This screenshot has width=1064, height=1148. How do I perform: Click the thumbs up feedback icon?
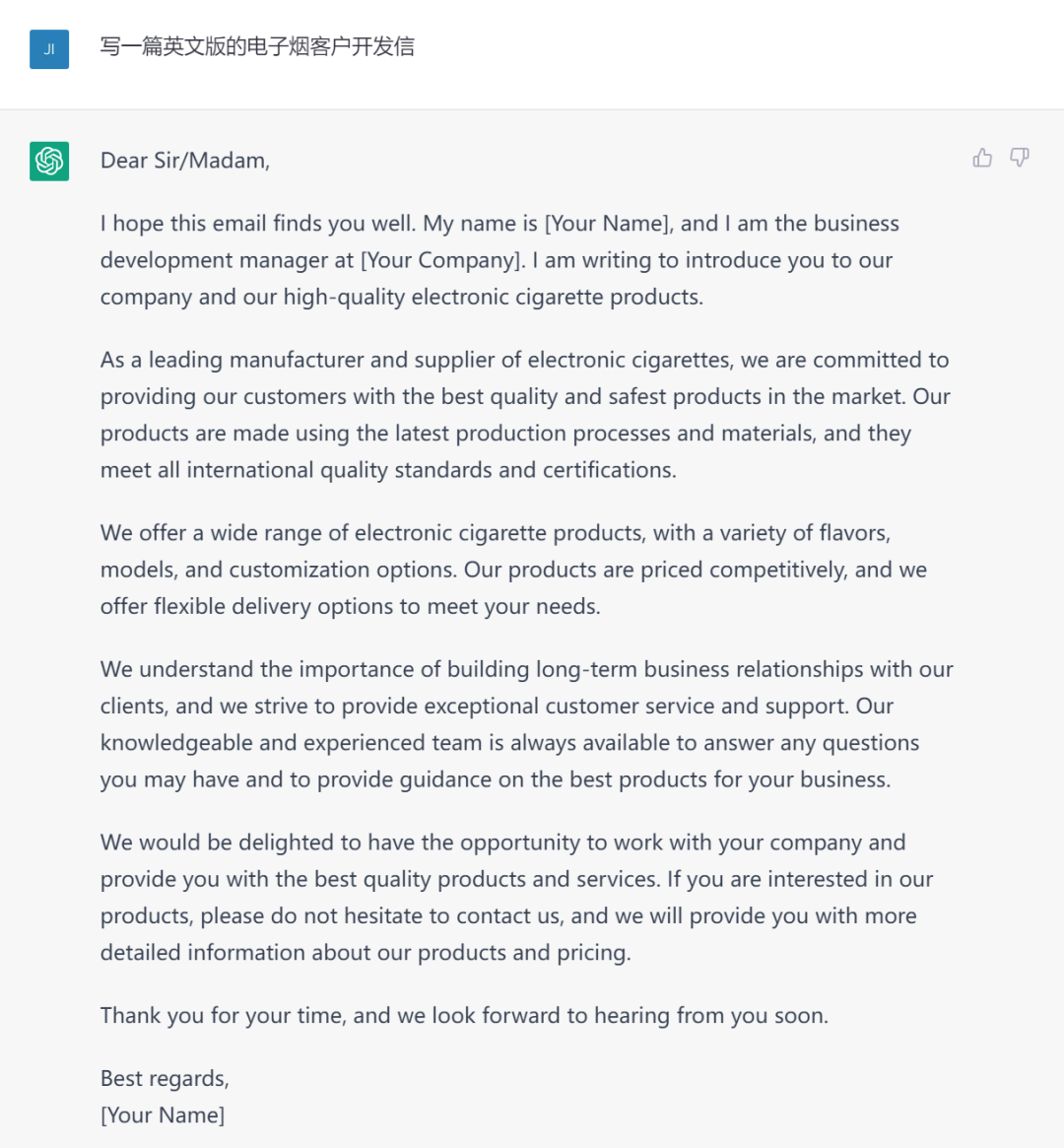click(x=982, y=158)
